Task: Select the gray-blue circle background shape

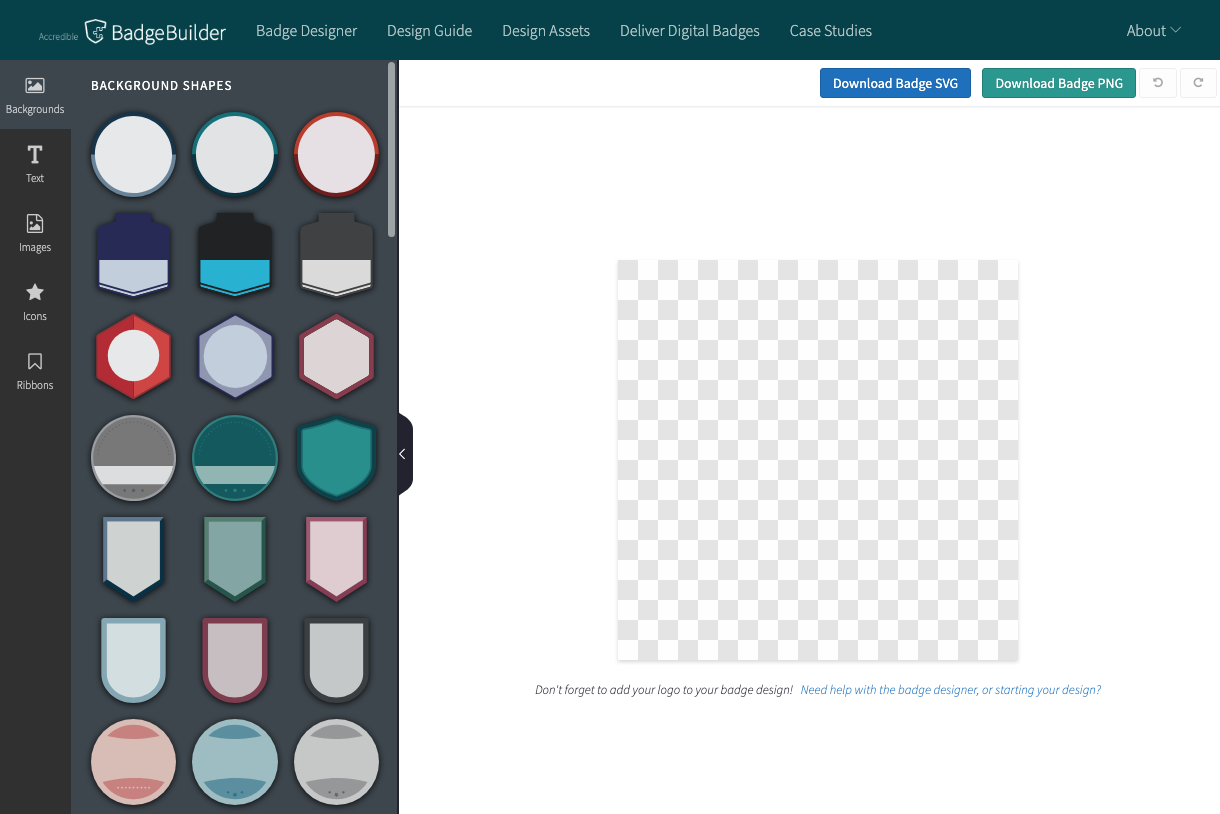Action: (133, 155)
